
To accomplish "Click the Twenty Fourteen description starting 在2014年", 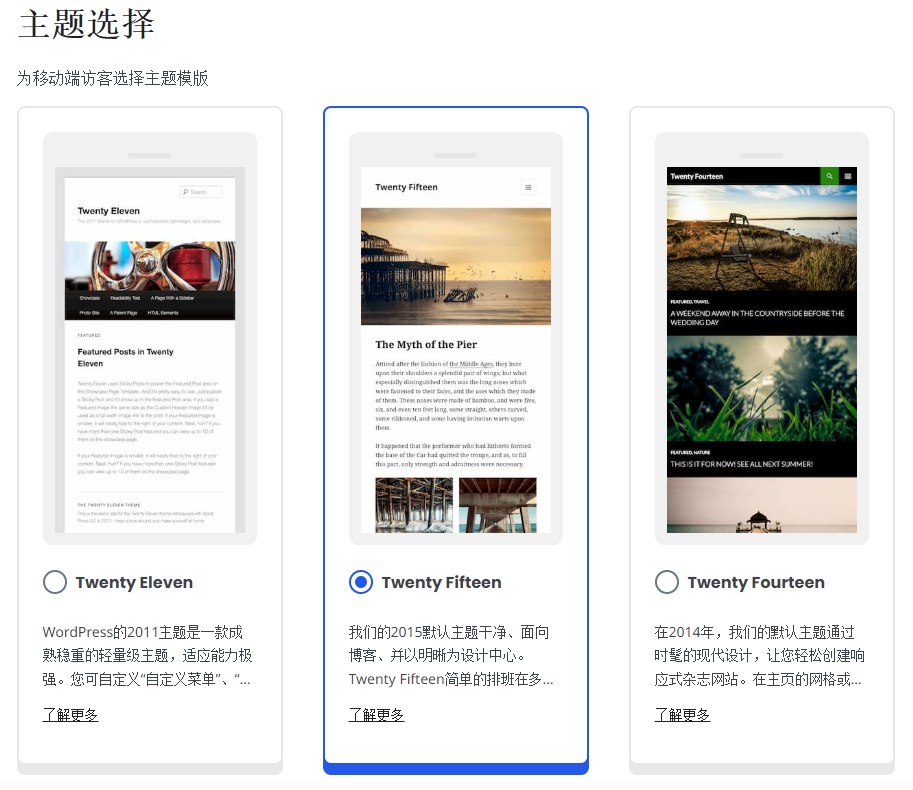I will coord(759,656).
